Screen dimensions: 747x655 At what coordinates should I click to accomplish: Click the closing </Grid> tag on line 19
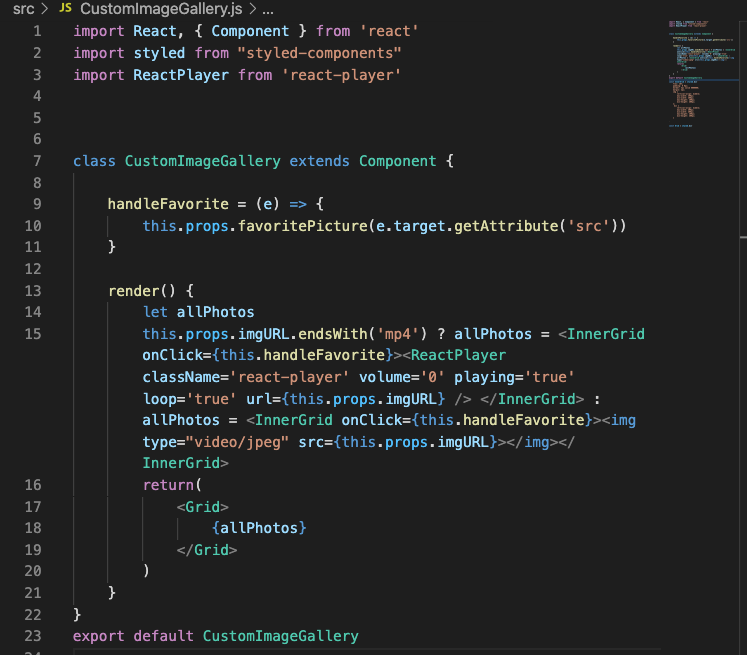coord(207,550)
